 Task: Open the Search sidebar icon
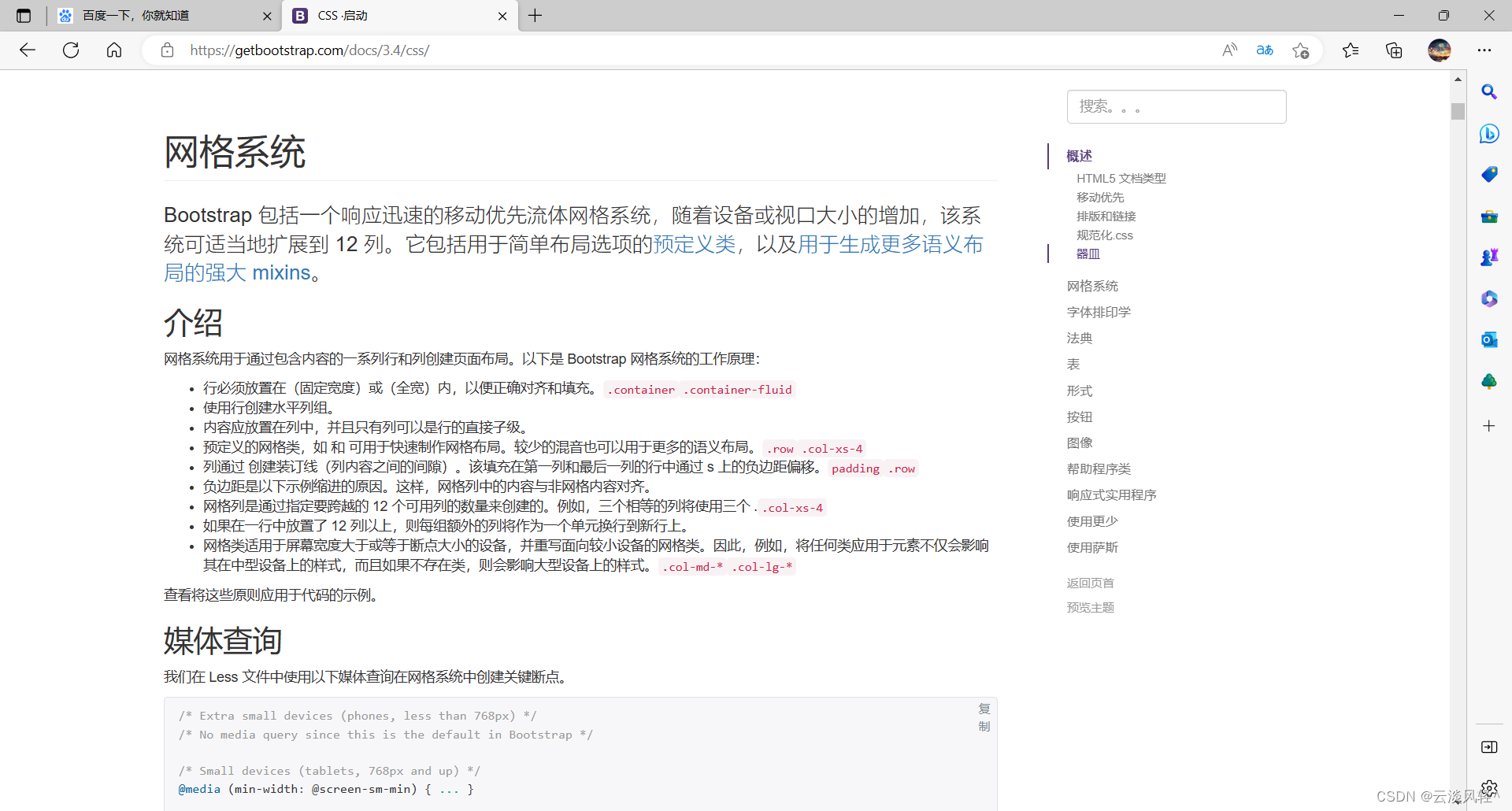[1489, 92]
